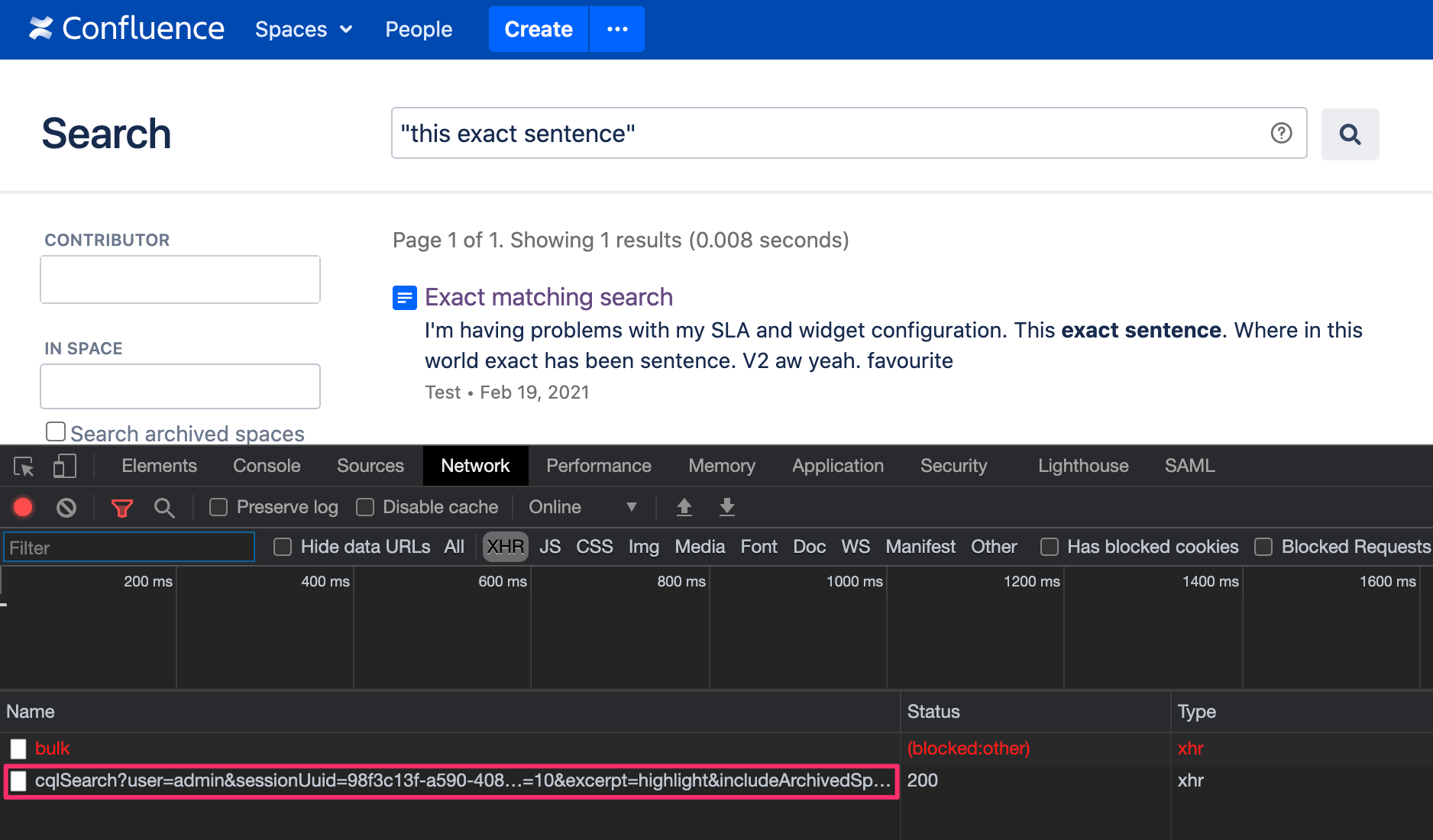Select the Media request type filter
1433x840 pixels.
(x=700, y=547)
